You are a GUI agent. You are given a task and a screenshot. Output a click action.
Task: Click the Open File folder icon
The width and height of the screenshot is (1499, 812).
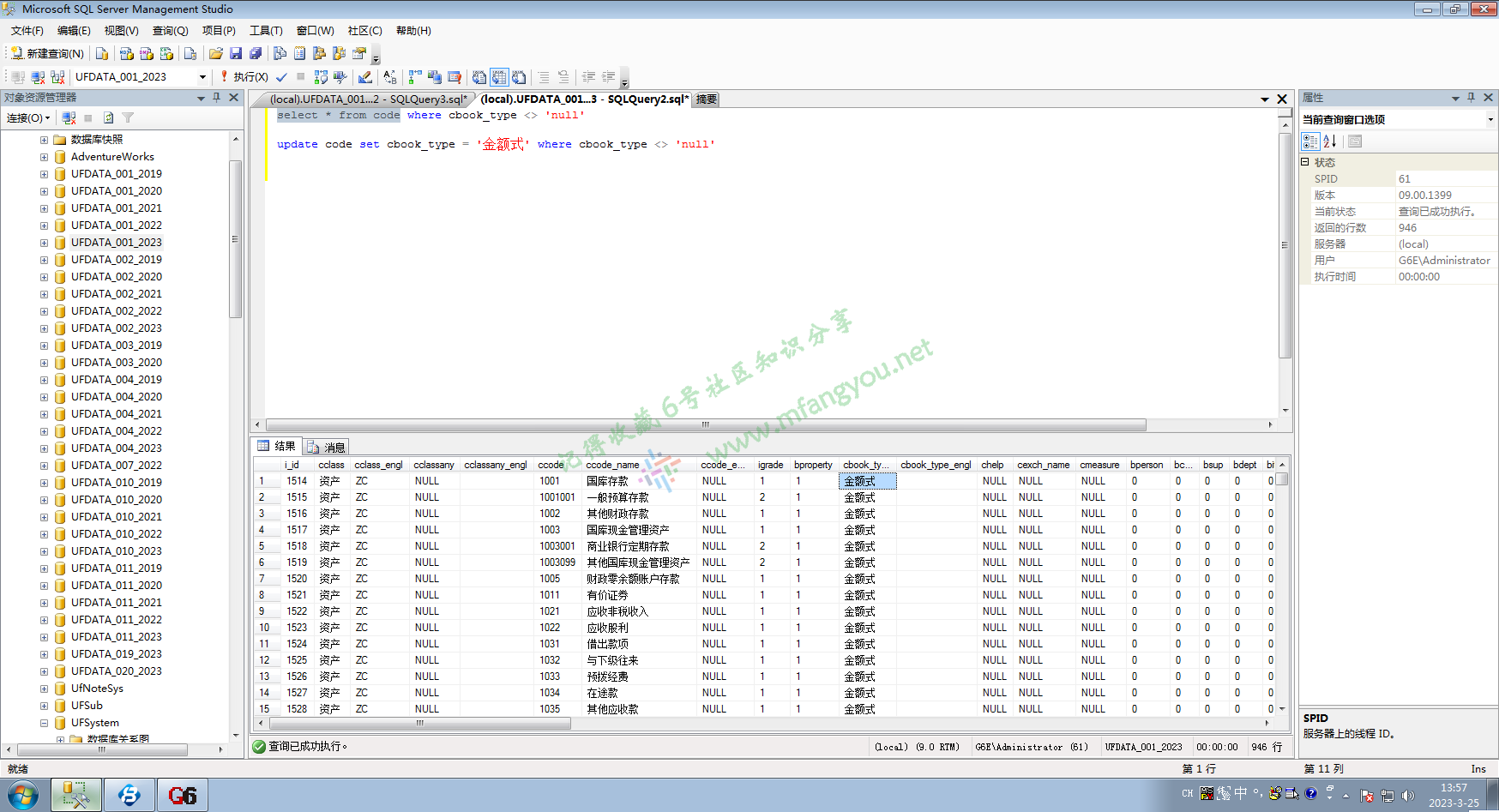click(x=216, y=53)
